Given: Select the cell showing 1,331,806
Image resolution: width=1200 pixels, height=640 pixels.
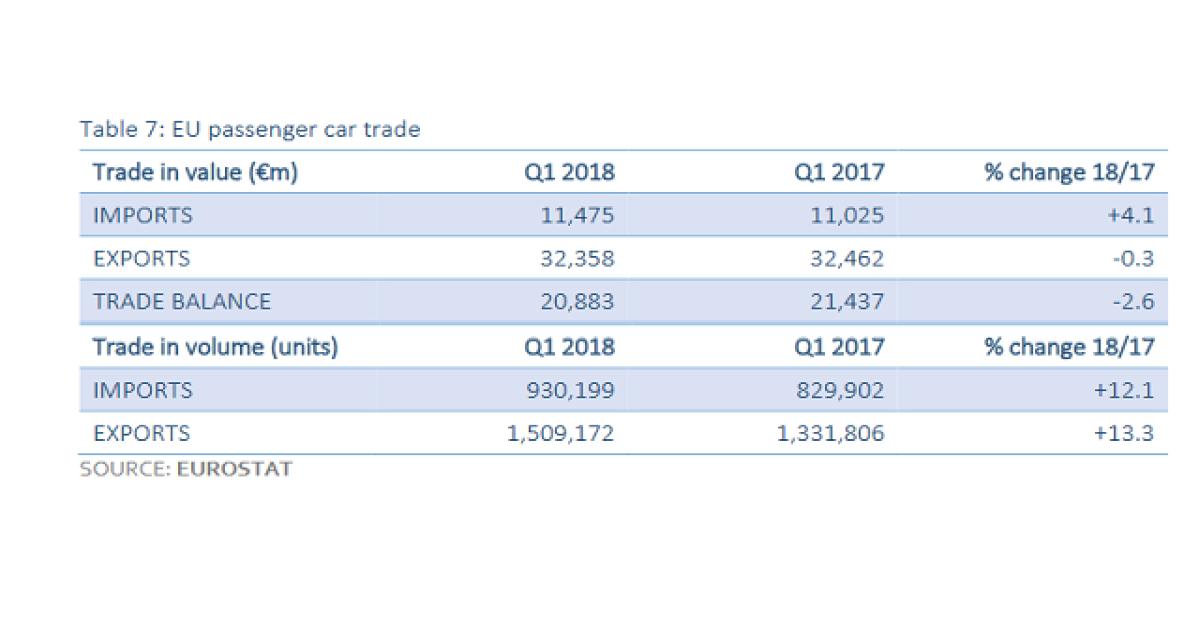Looking at the screenshot, I should click(830, 434).
